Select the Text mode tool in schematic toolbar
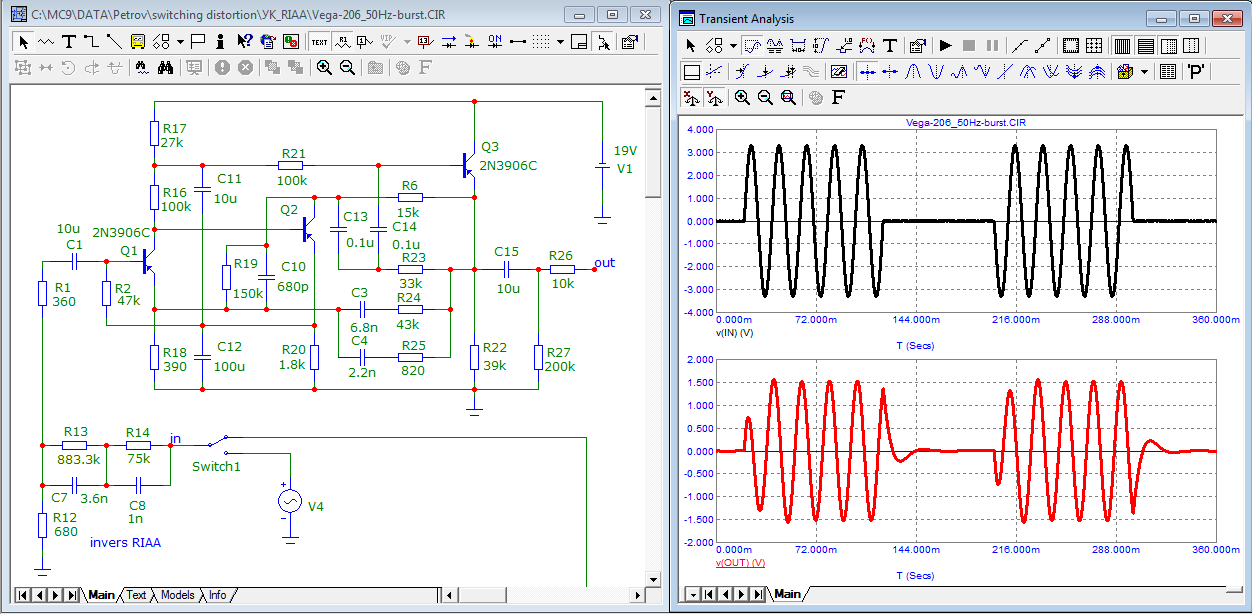This screenshot has width=1252, height=614. click(68, 42)
